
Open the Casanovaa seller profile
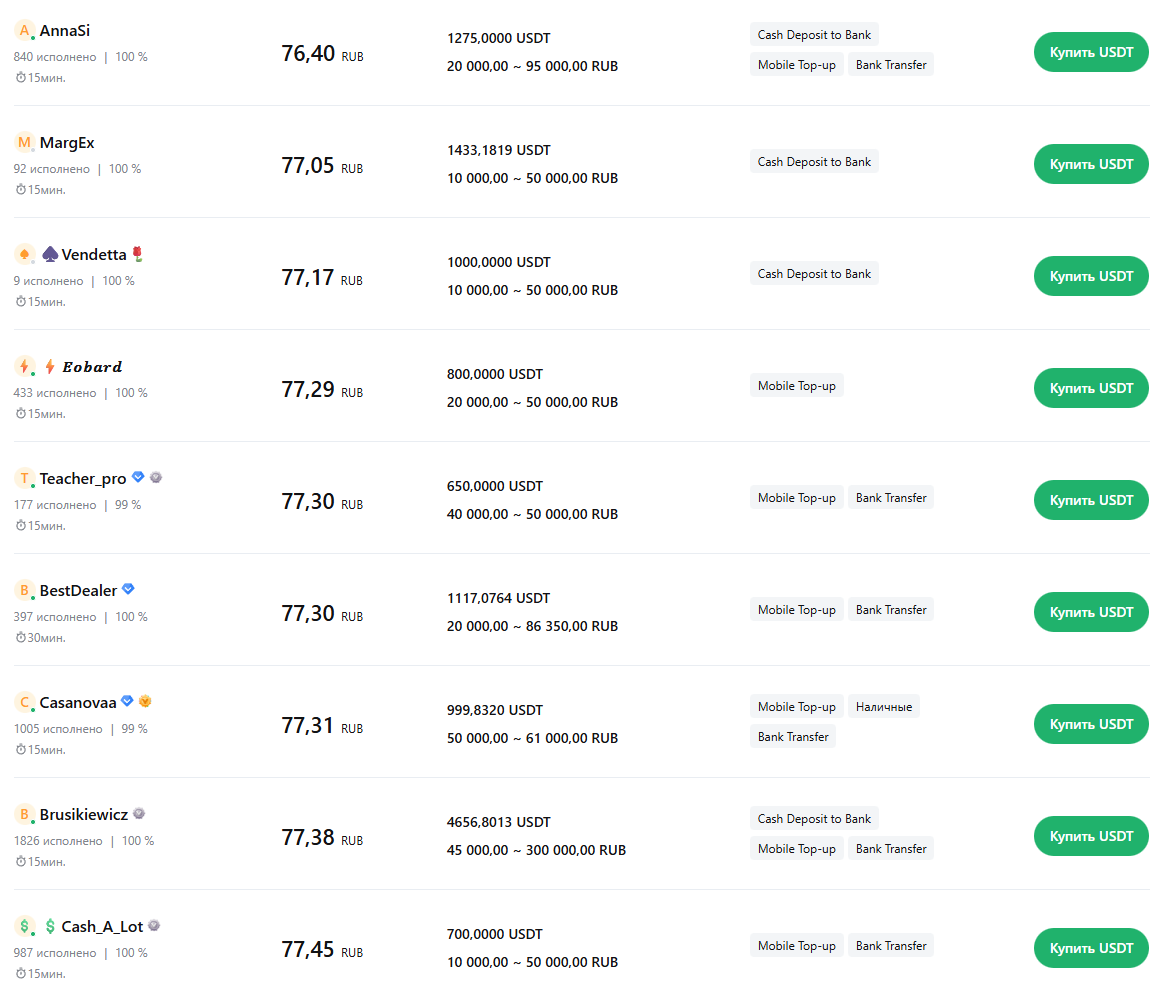(x=78, y=703)
